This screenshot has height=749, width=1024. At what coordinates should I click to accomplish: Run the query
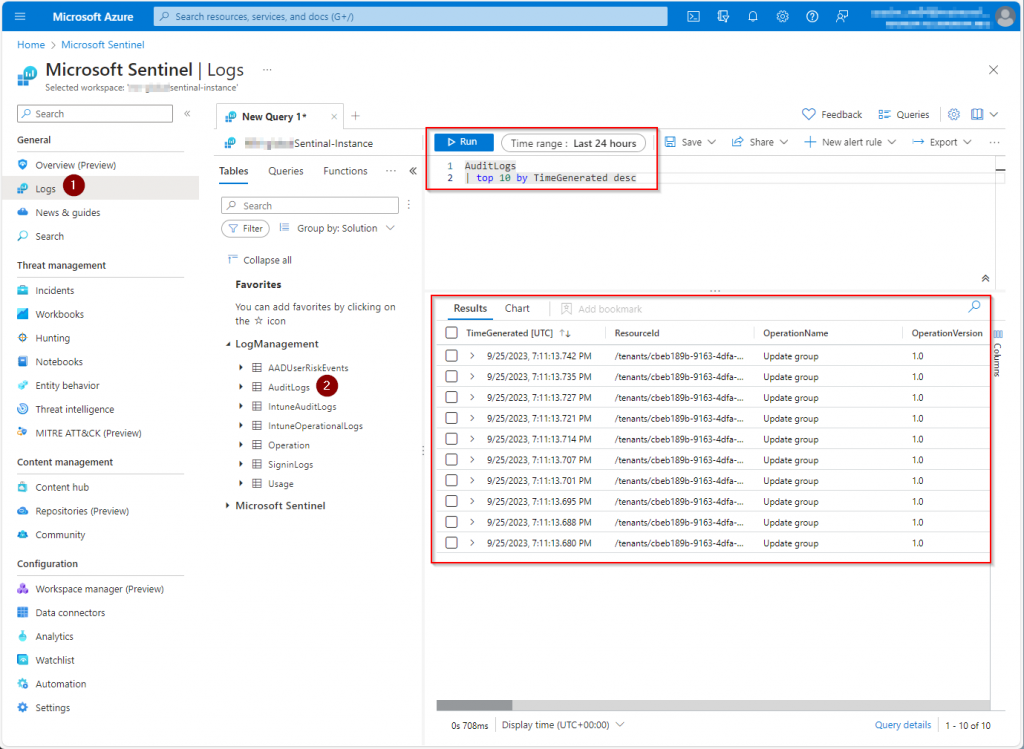pos(463,142)
